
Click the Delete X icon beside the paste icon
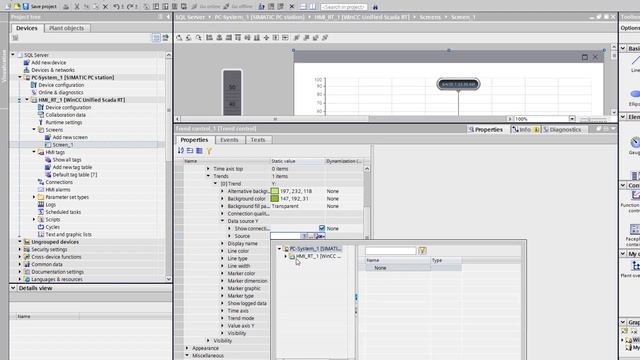(x=105, y=7)
